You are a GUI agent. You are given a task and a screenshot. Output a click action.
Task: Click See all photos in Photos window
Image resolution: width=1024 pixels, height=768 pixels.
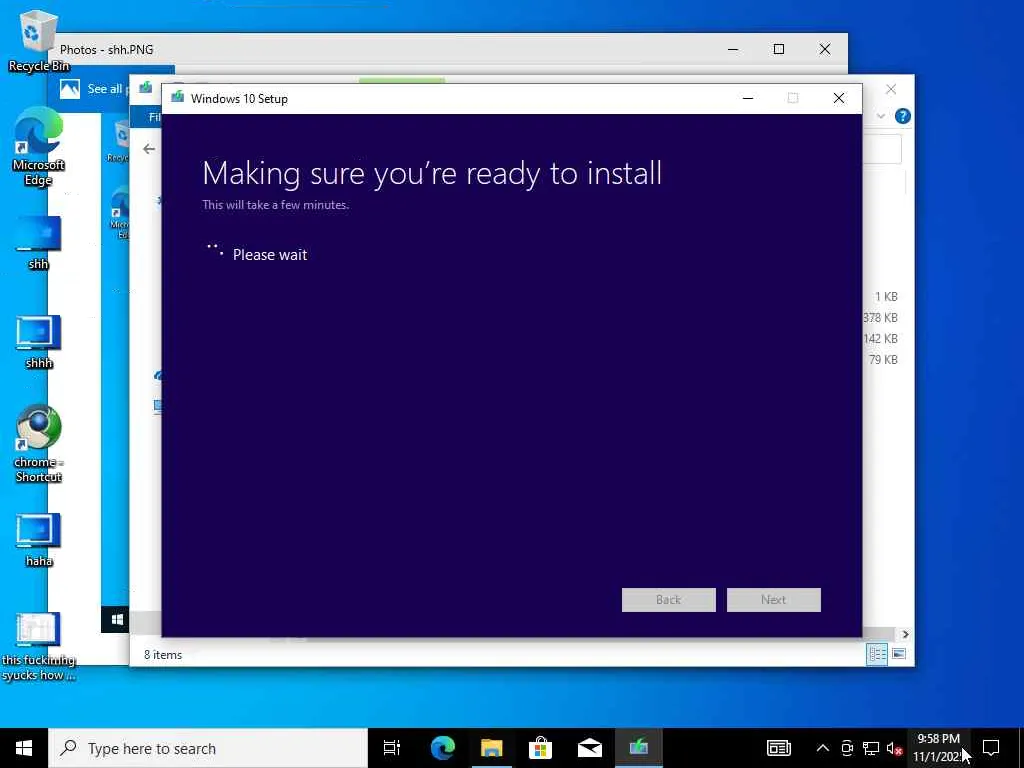coord(93,89)
